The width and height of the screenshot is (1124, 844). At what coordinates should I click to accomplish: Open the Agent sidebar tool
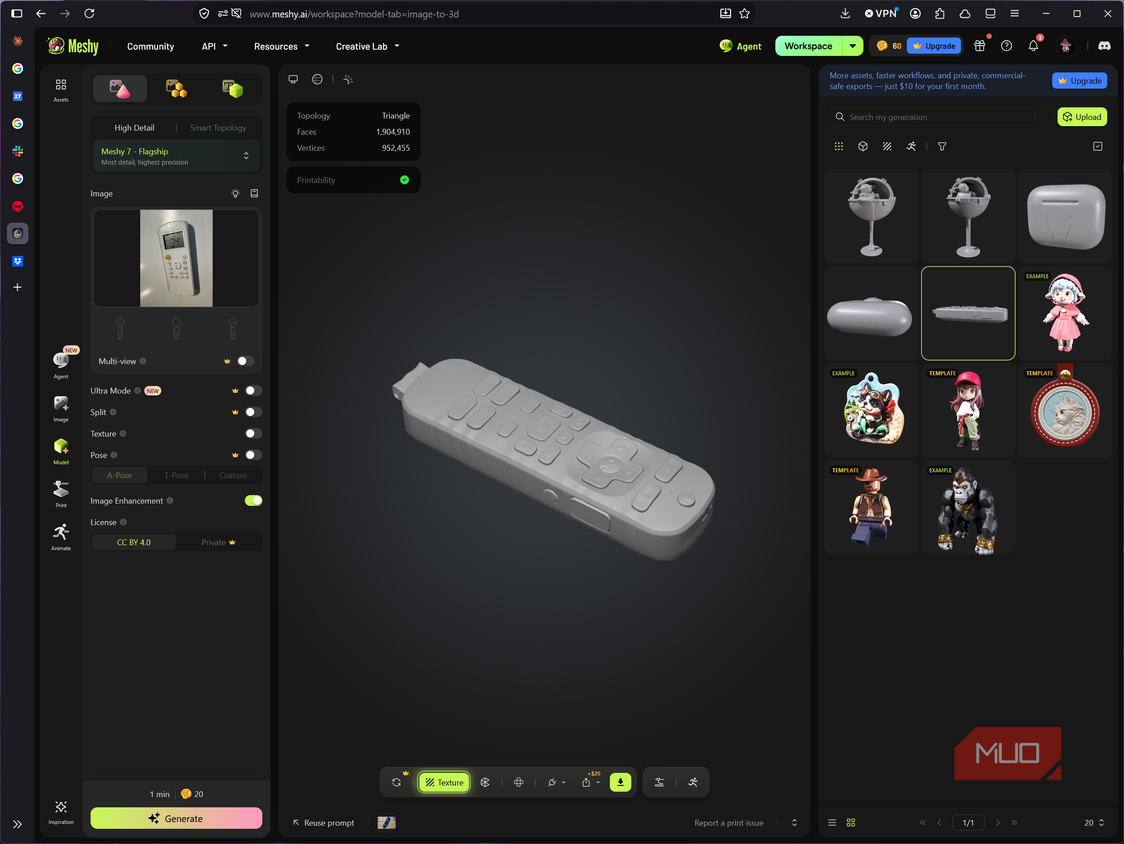pos(61,363)
